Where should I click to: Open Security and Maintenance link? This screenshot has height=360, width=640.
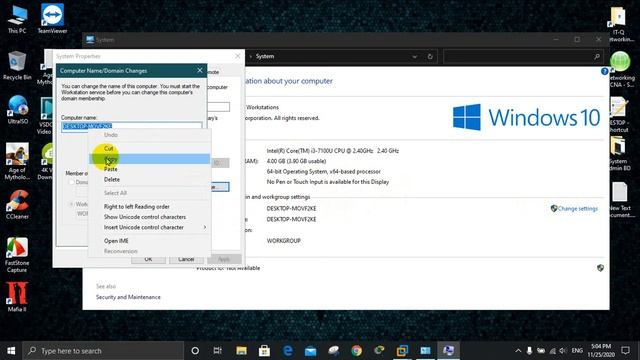click(x=128, y=297)
